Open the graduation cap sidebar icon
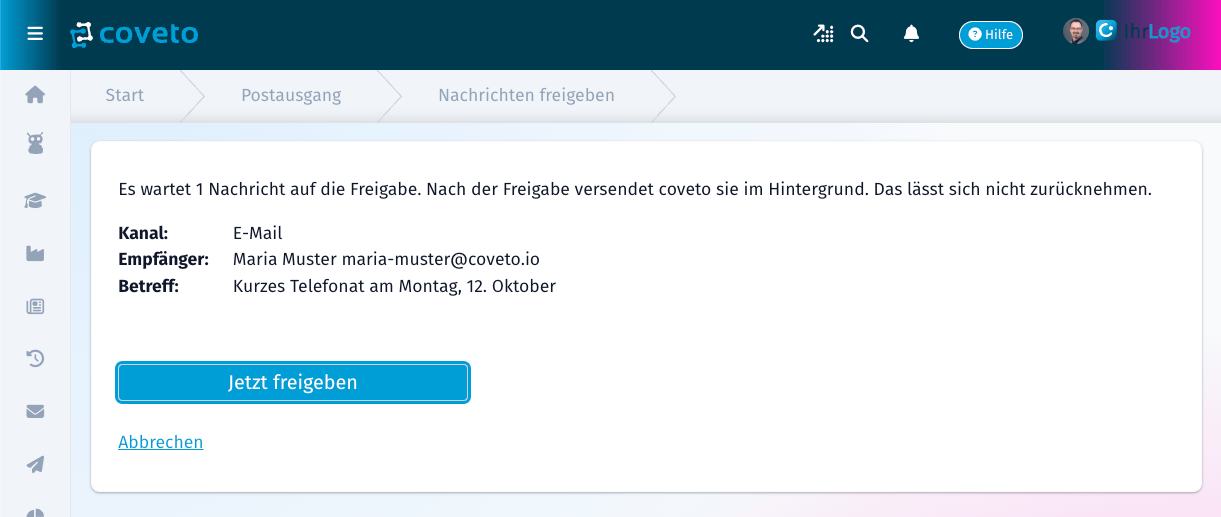This screenshot has width=1221, height=517. click(35, 200)
